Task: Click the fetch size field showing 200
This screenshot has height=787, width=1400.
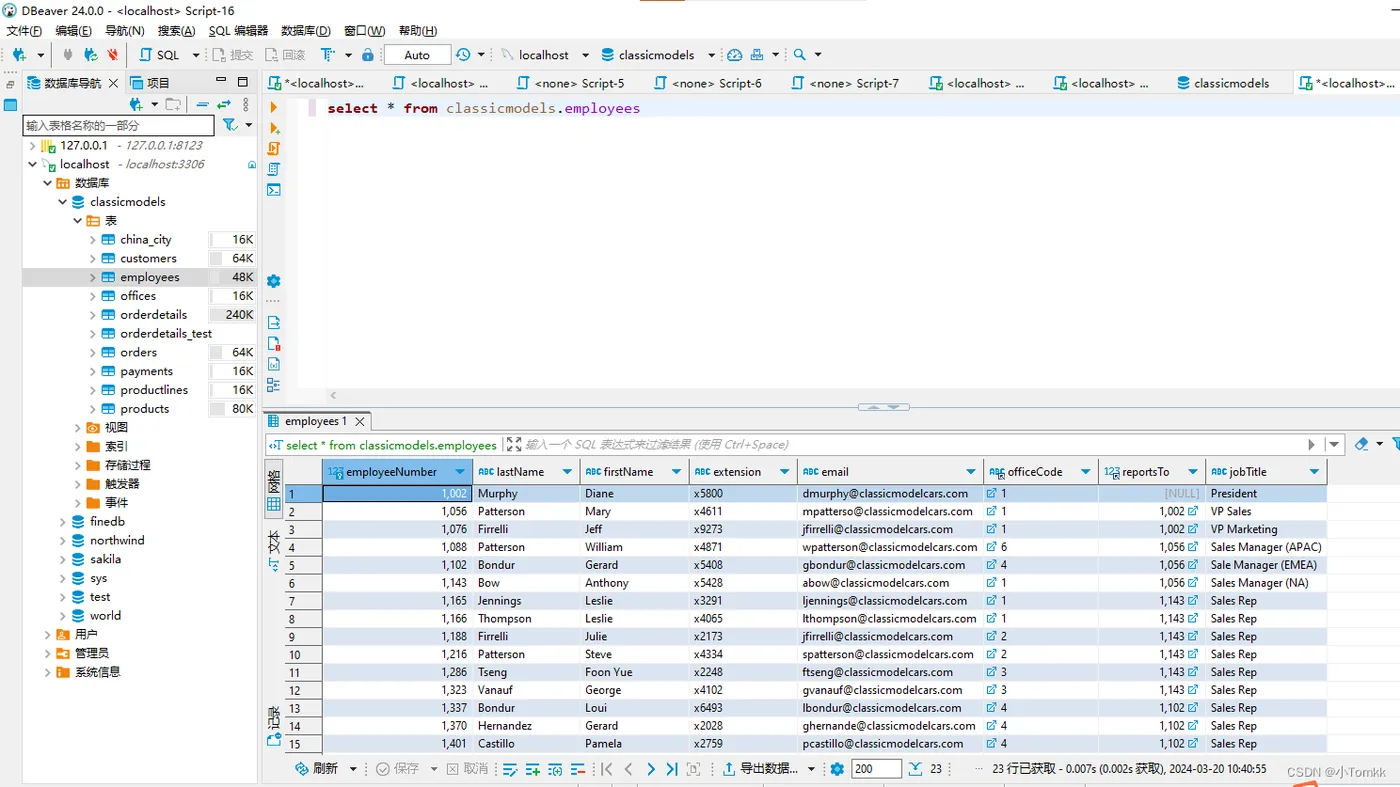Action: click(875, 769)
